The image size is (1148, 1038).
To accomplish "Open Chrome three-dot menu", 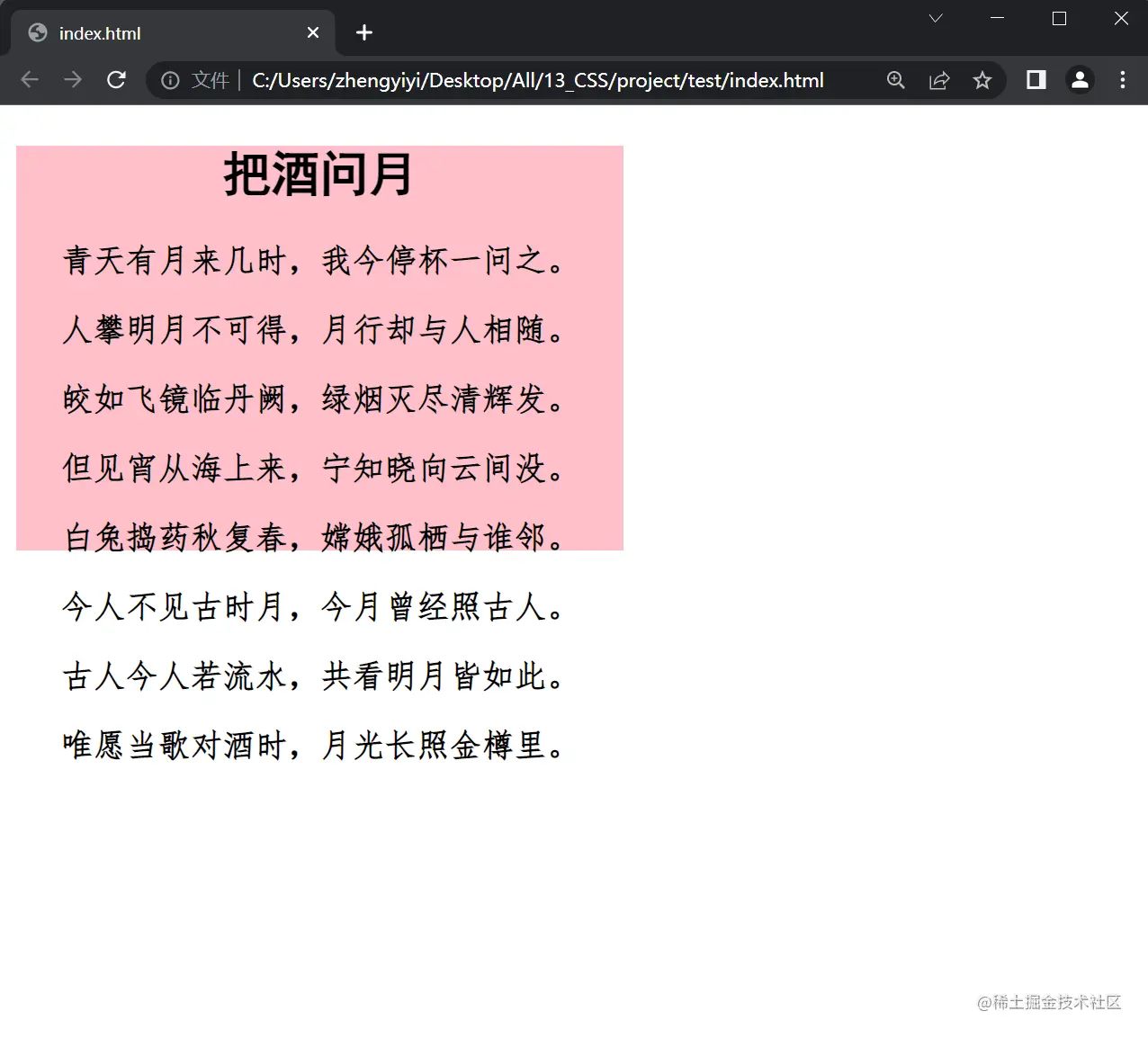I will (x=1123, y=80).
